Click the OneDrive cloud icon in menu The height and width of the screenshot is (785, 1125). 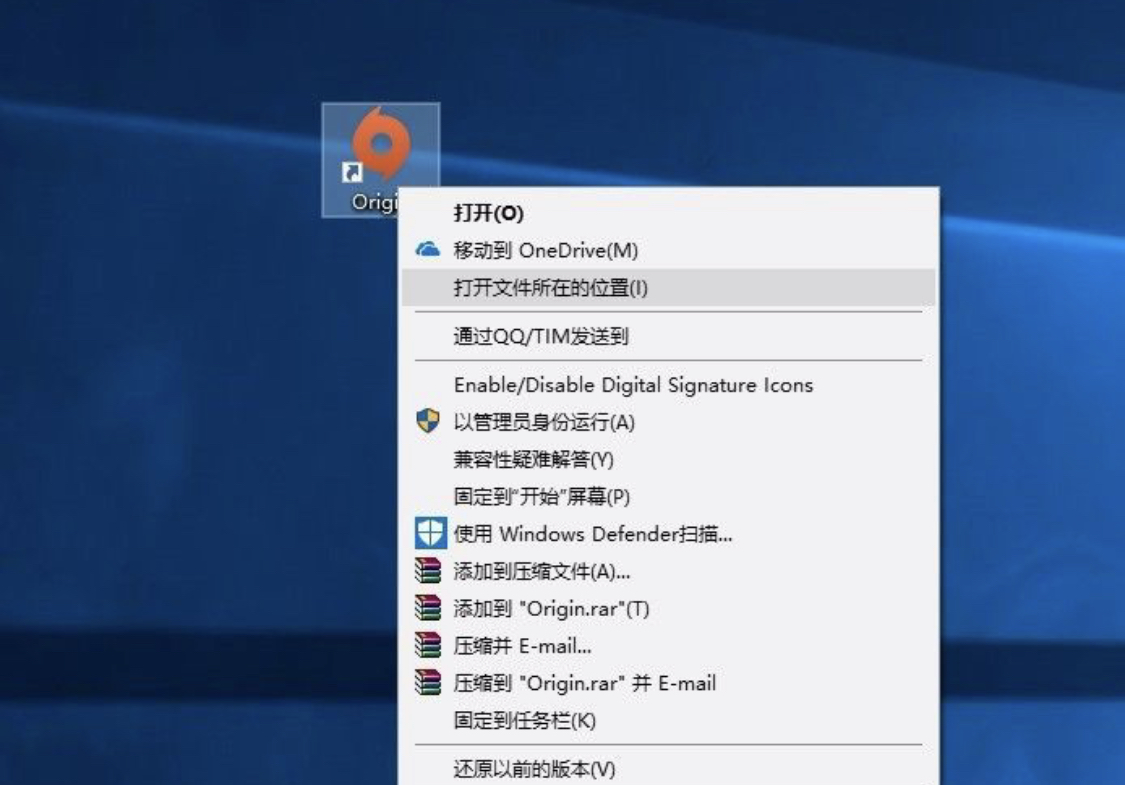tap(428, 250)
